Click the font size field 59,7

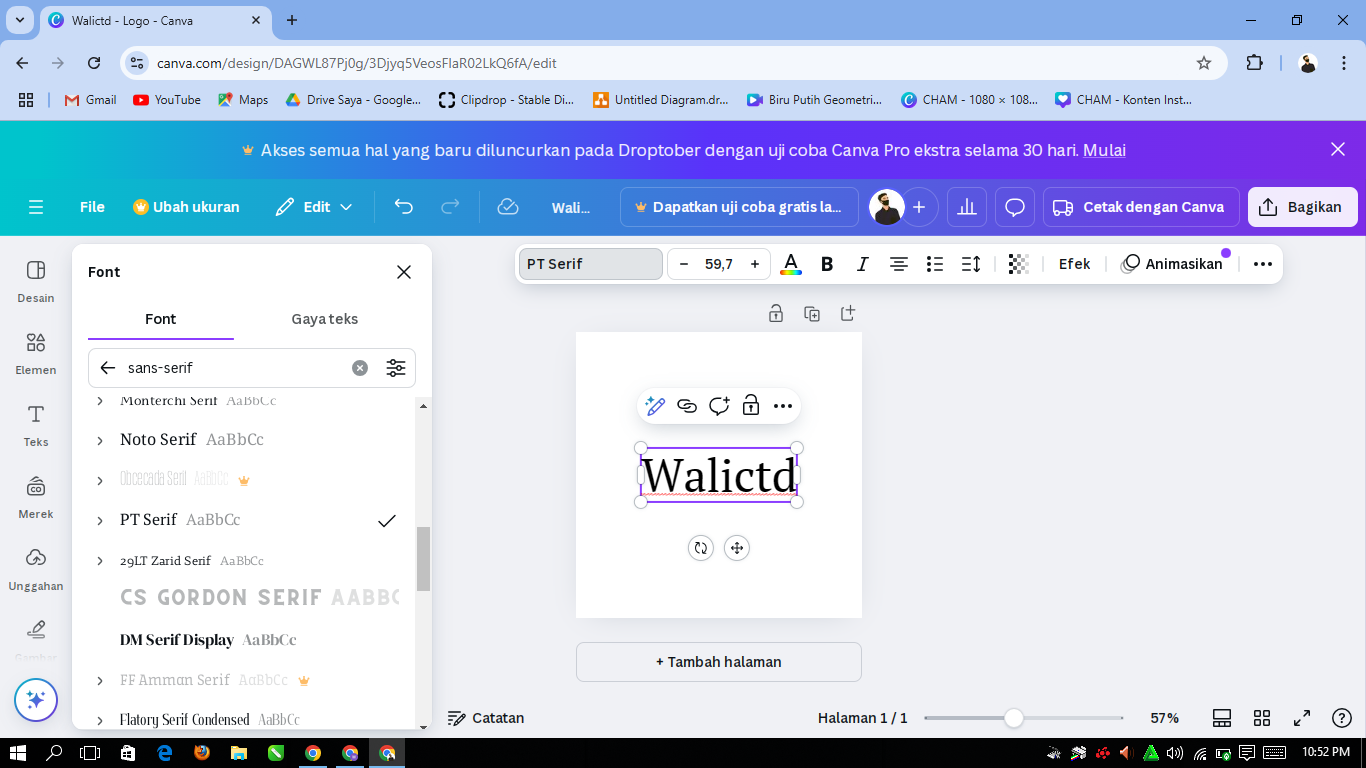[719, 264]
